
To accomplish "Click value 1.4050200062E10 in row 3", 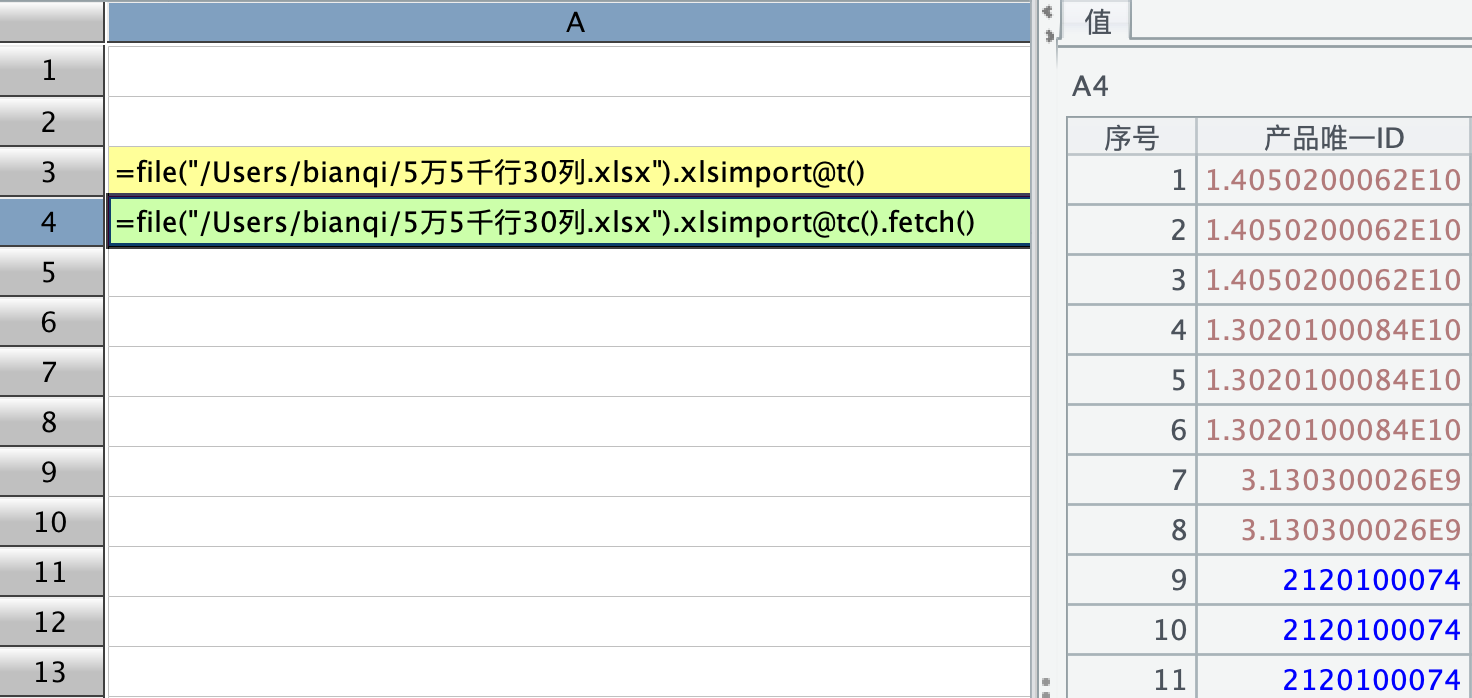I will [x=1334, y=280].
